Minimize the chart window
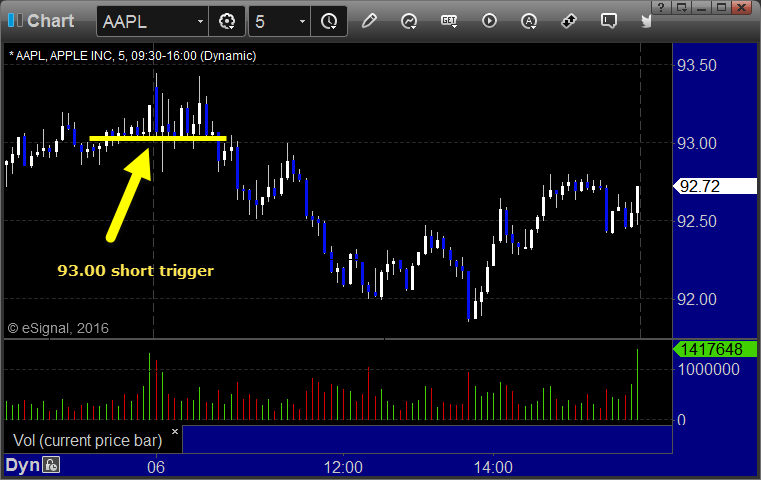Viewport: 761px width, 480px height. (x=701, y=7)
